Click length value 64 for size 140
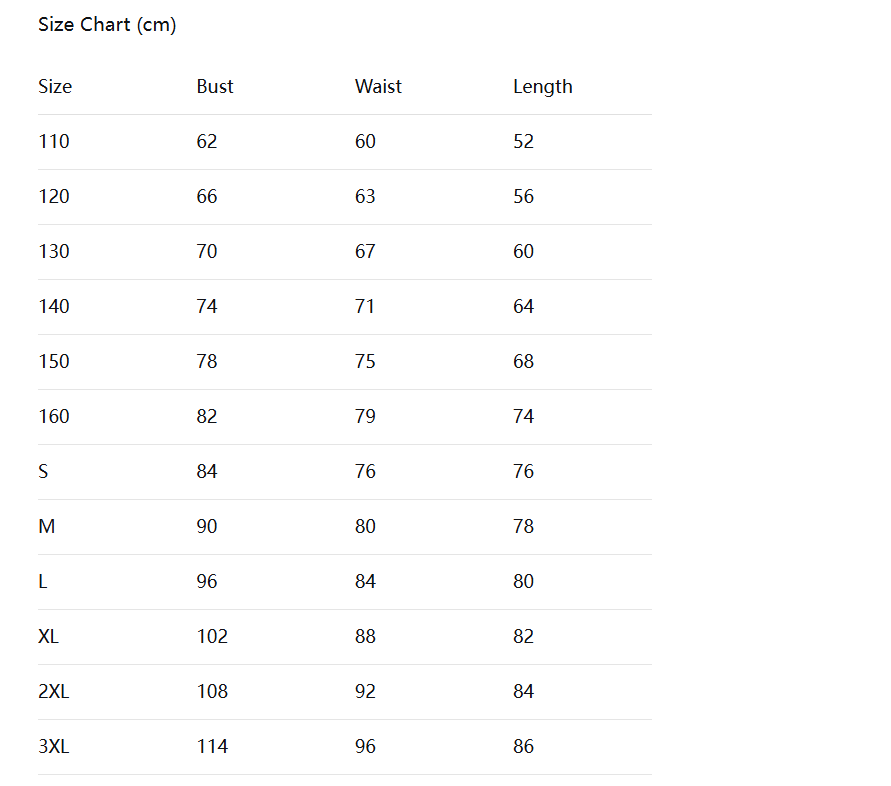Image resolution: width=891 pixels, height=786 pixels. coord(523,306)
